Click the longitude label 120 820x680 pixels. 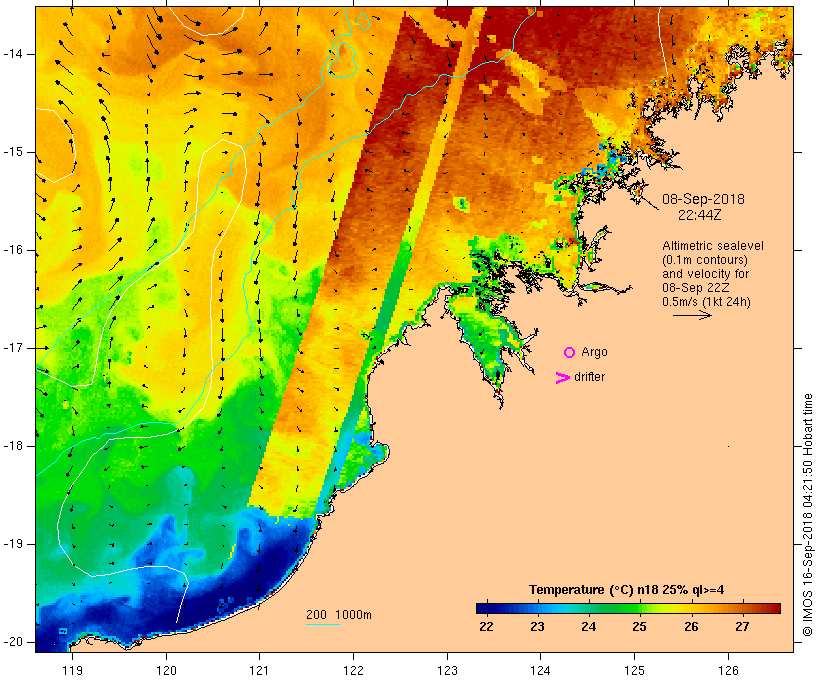[166, 670]
